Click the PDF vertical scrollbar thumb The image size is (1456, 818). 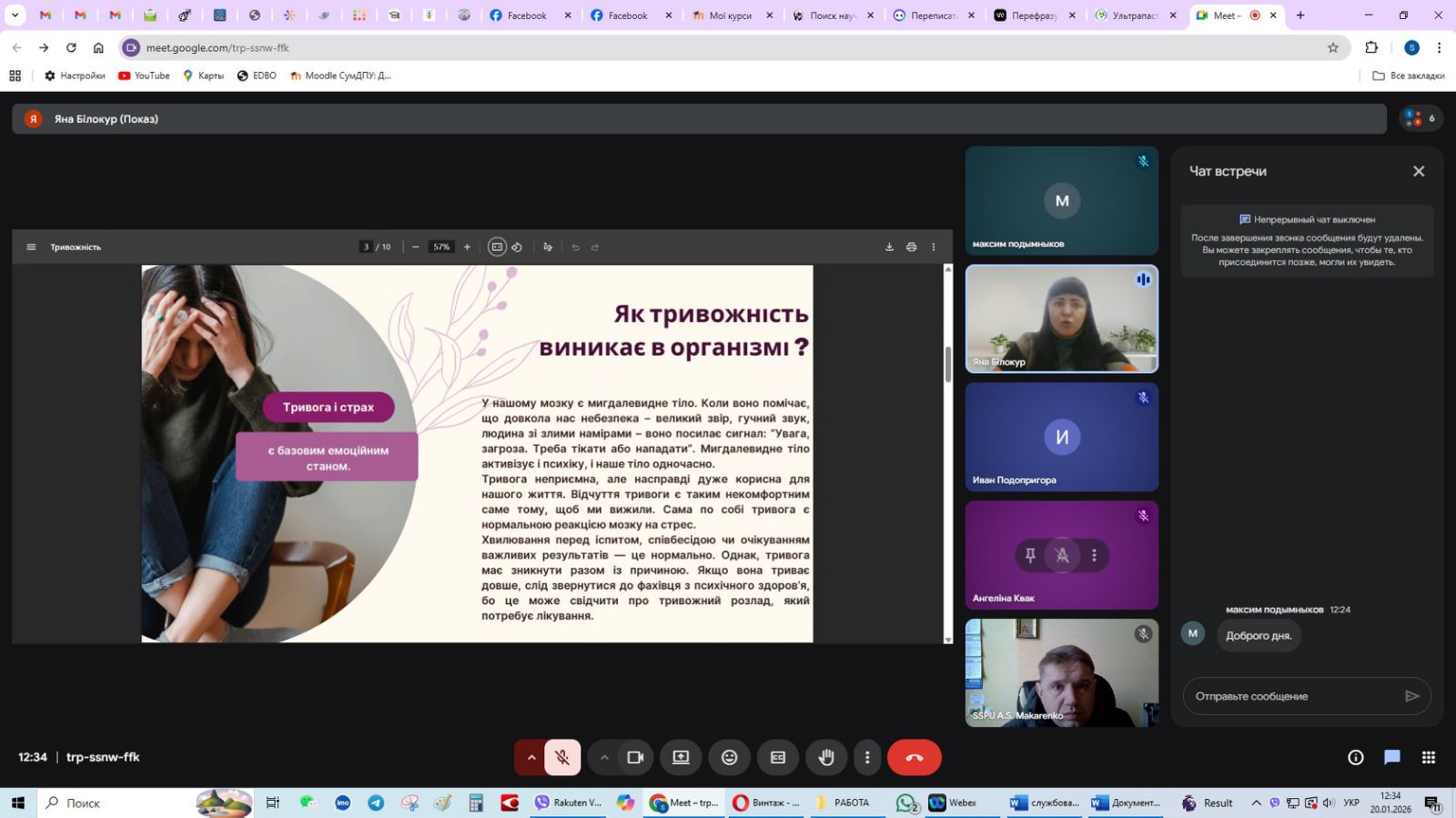947,364
